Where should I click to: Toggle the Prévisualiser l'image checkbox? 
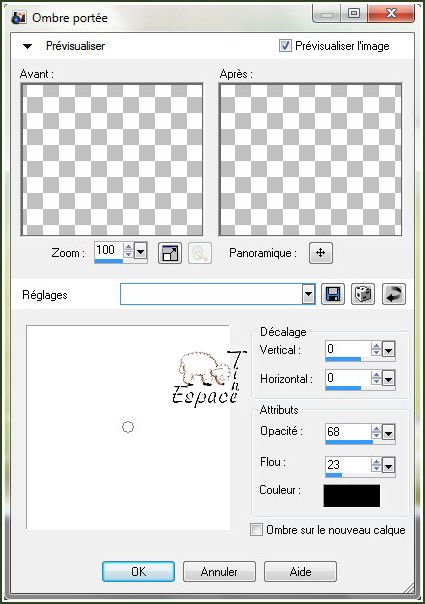tap(285, 46)
